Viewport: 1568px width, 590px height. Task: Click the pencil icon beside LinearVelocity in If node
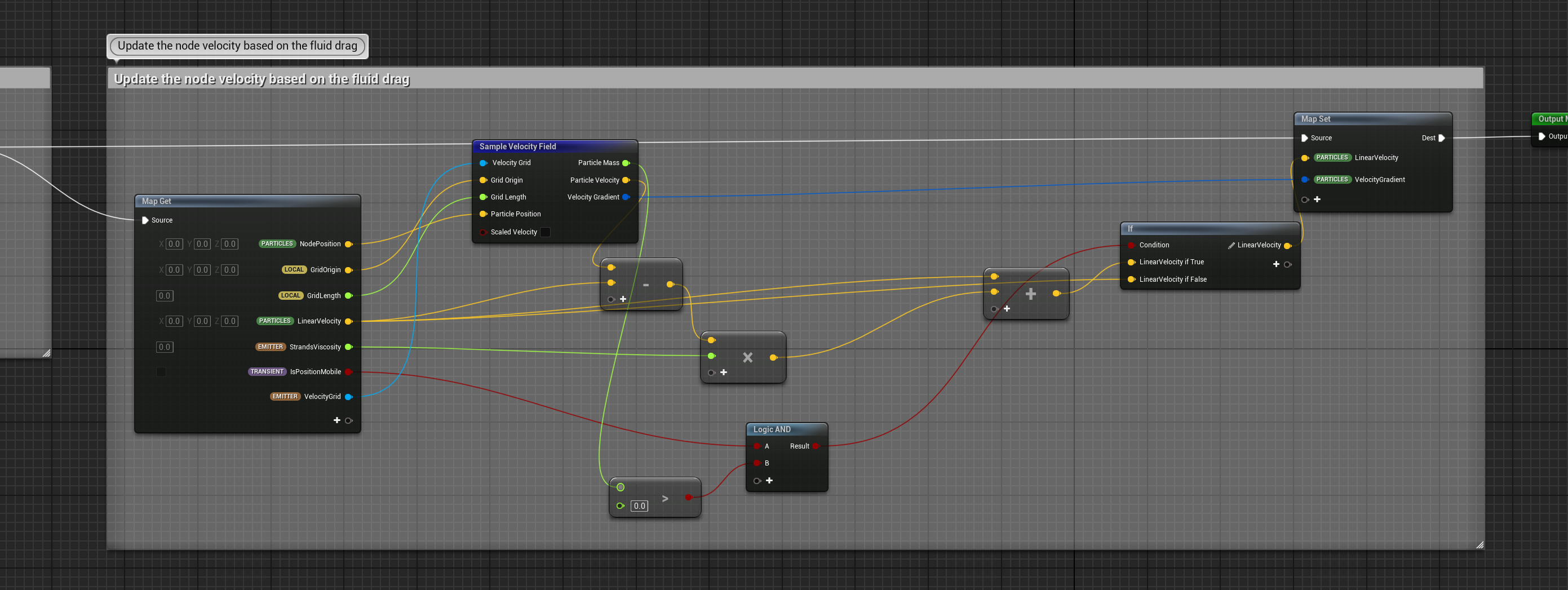1231,245
